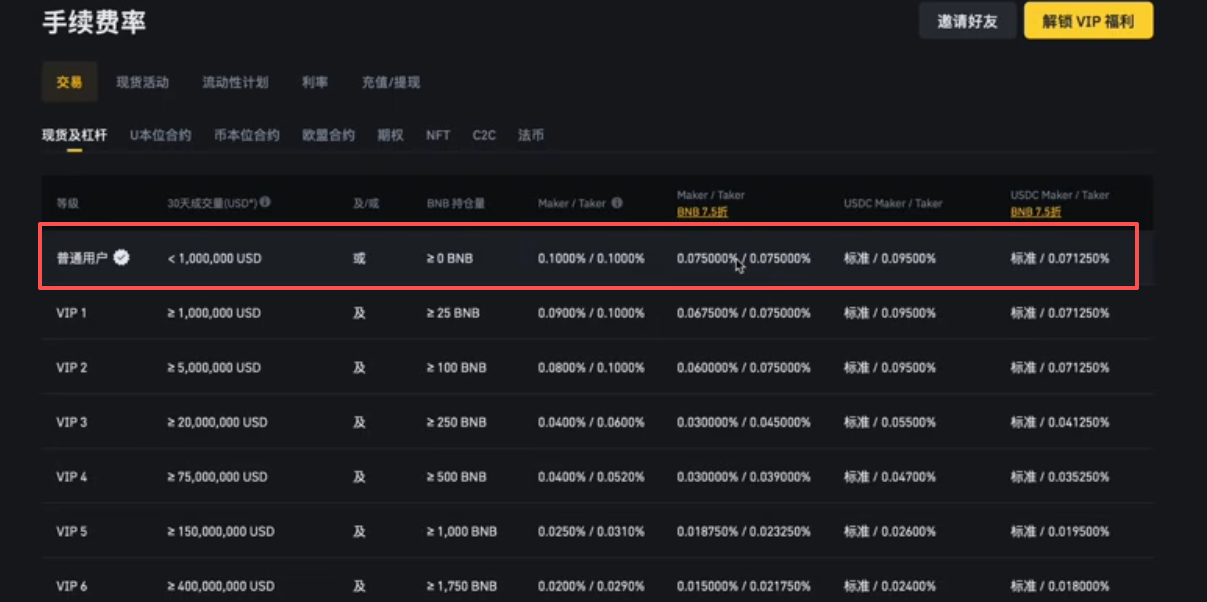
Task: Click info icon beside 30天成交量(USD*) header
Action: pos(265,202)
